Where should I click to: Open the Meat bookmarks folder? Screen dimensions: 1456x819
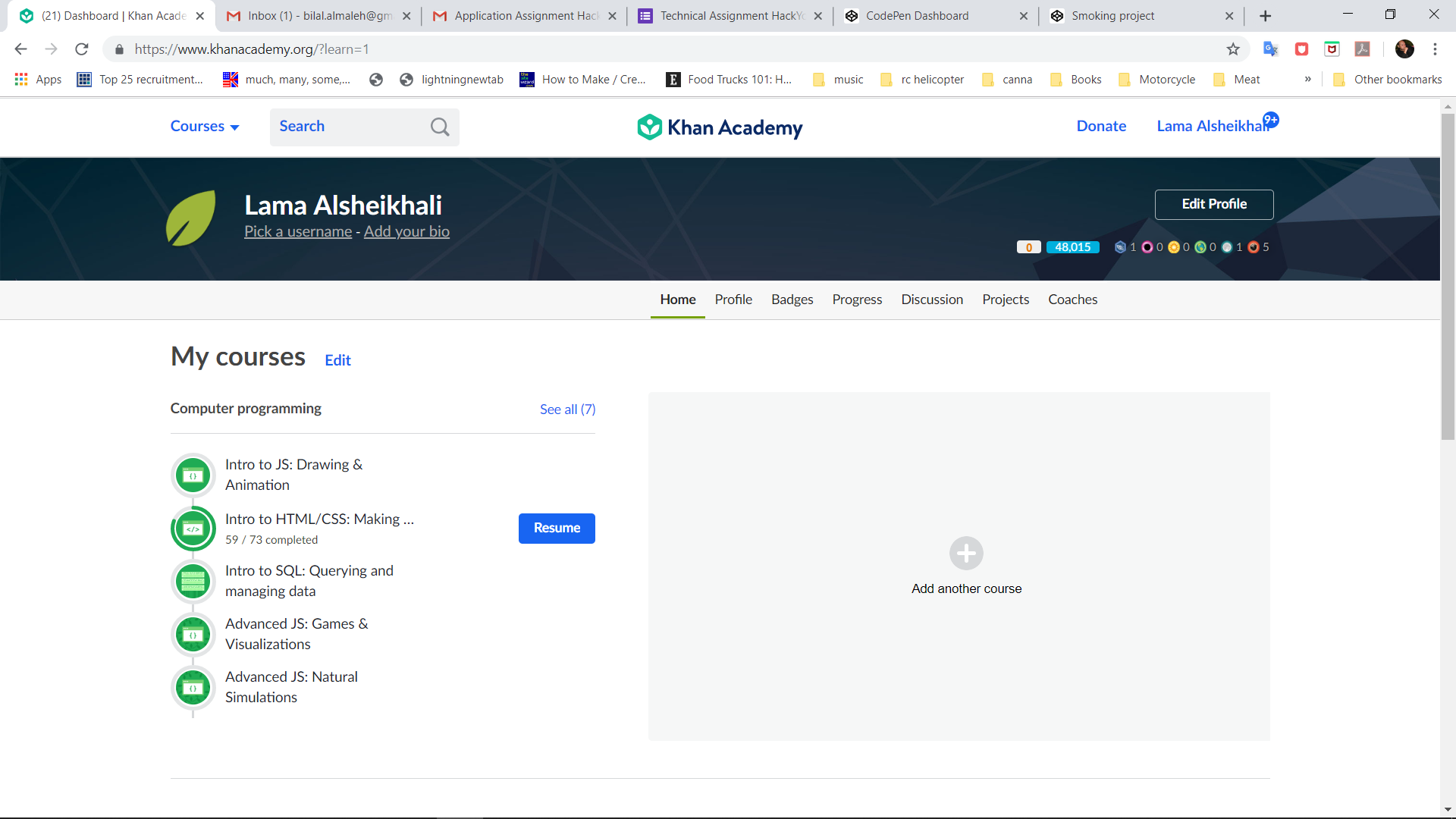[1237, 80]
